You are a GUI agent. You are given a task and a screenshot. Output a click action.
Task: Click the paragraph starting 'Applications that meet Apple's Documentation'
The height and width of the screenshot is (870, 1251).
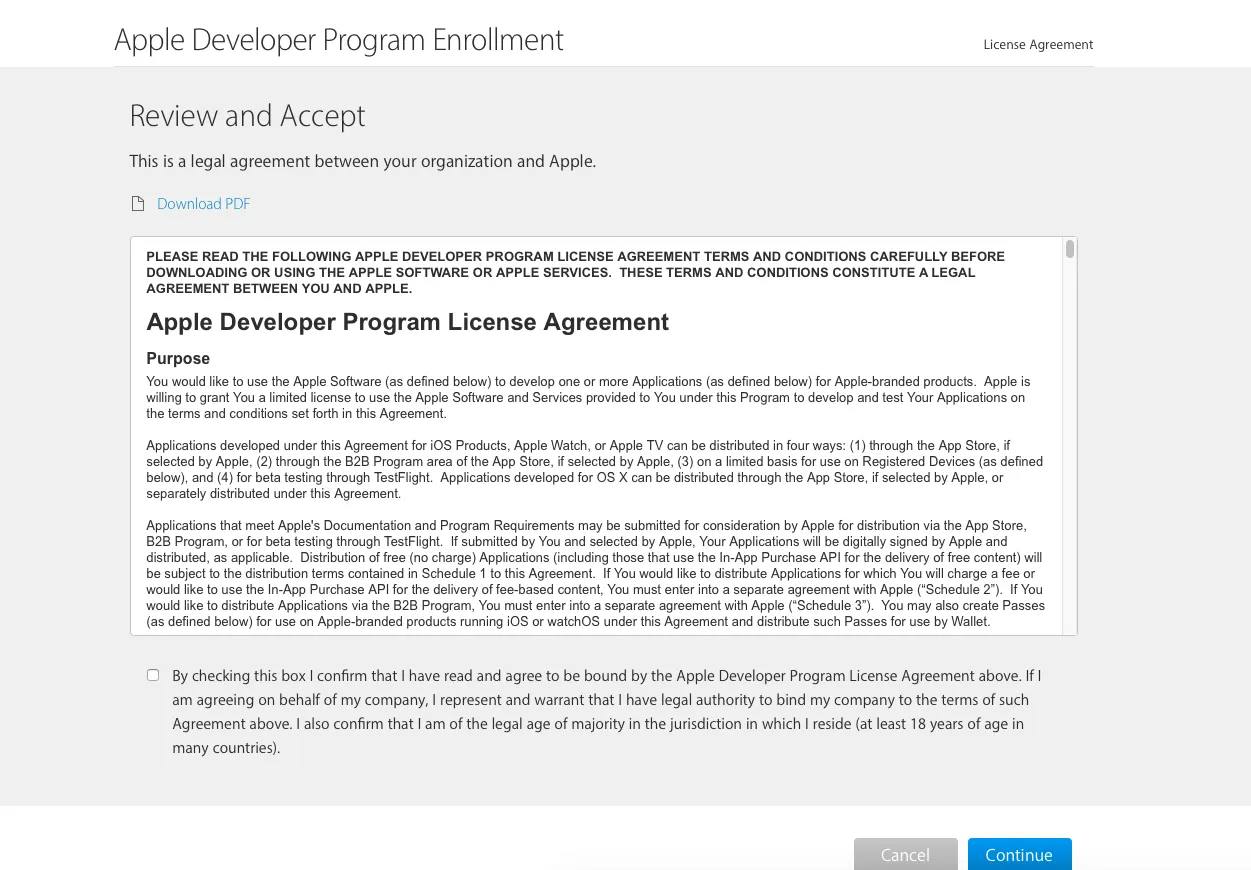click(595, 573)
